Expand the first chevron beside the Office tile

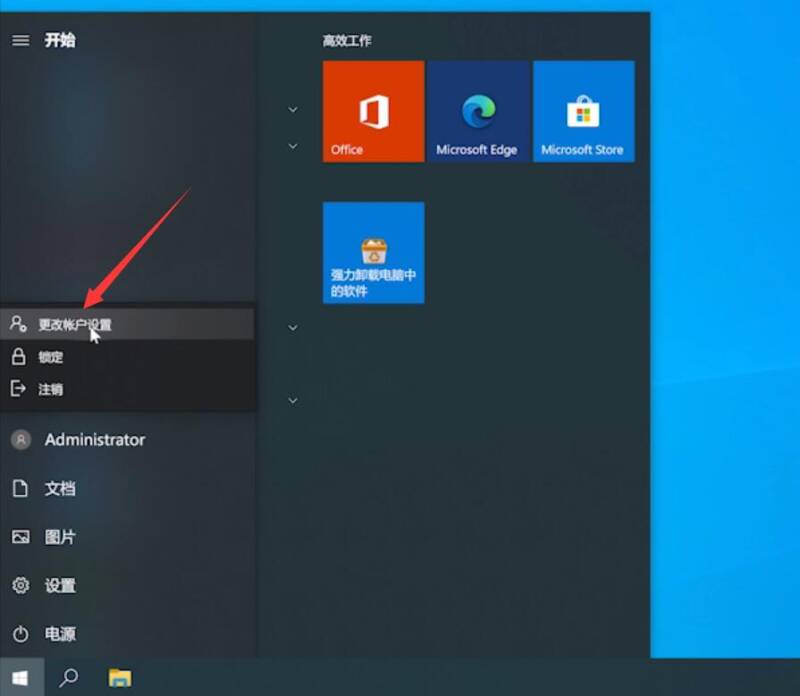click(x=293, y=109)
